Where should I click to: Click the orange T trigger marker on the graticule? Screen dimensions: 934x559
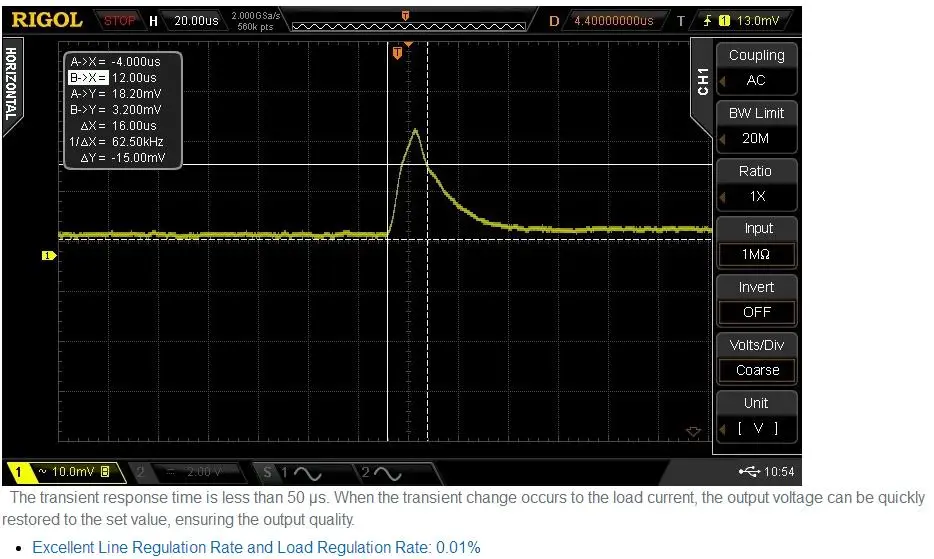(397, 54)
